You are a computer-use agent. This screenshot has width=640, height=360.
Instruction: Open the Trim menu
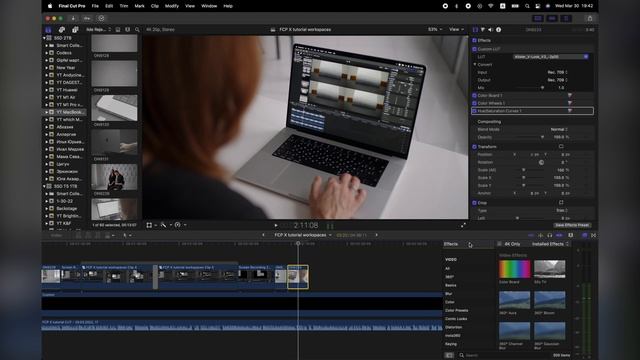pos(124,6)
